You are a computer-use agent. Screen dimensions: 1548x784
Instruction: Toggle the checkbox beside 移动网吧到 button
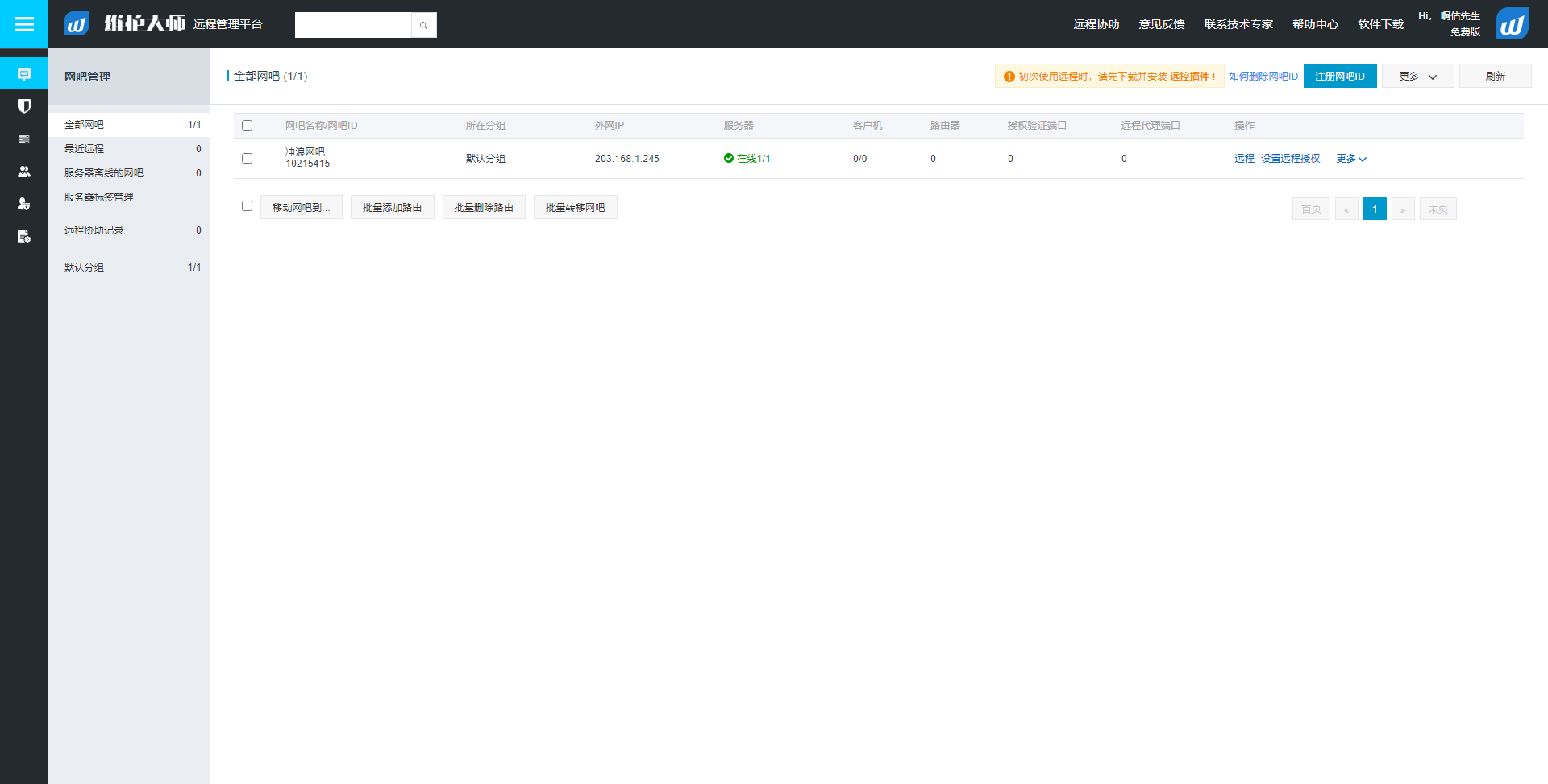pos(248,206)
